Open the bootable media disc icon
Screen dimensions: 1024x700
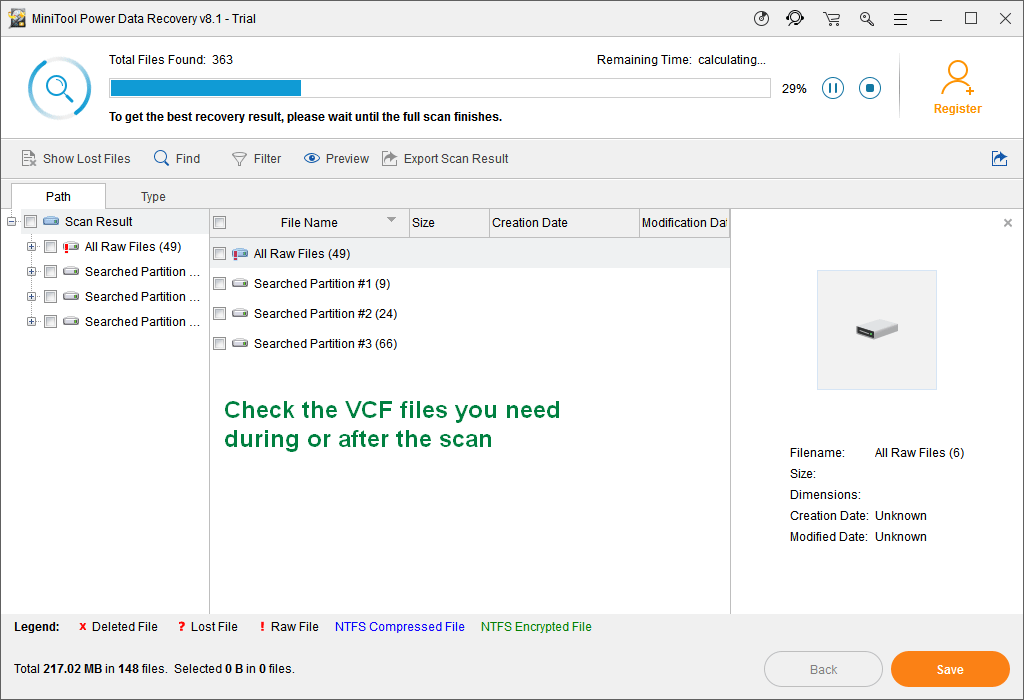761,18
